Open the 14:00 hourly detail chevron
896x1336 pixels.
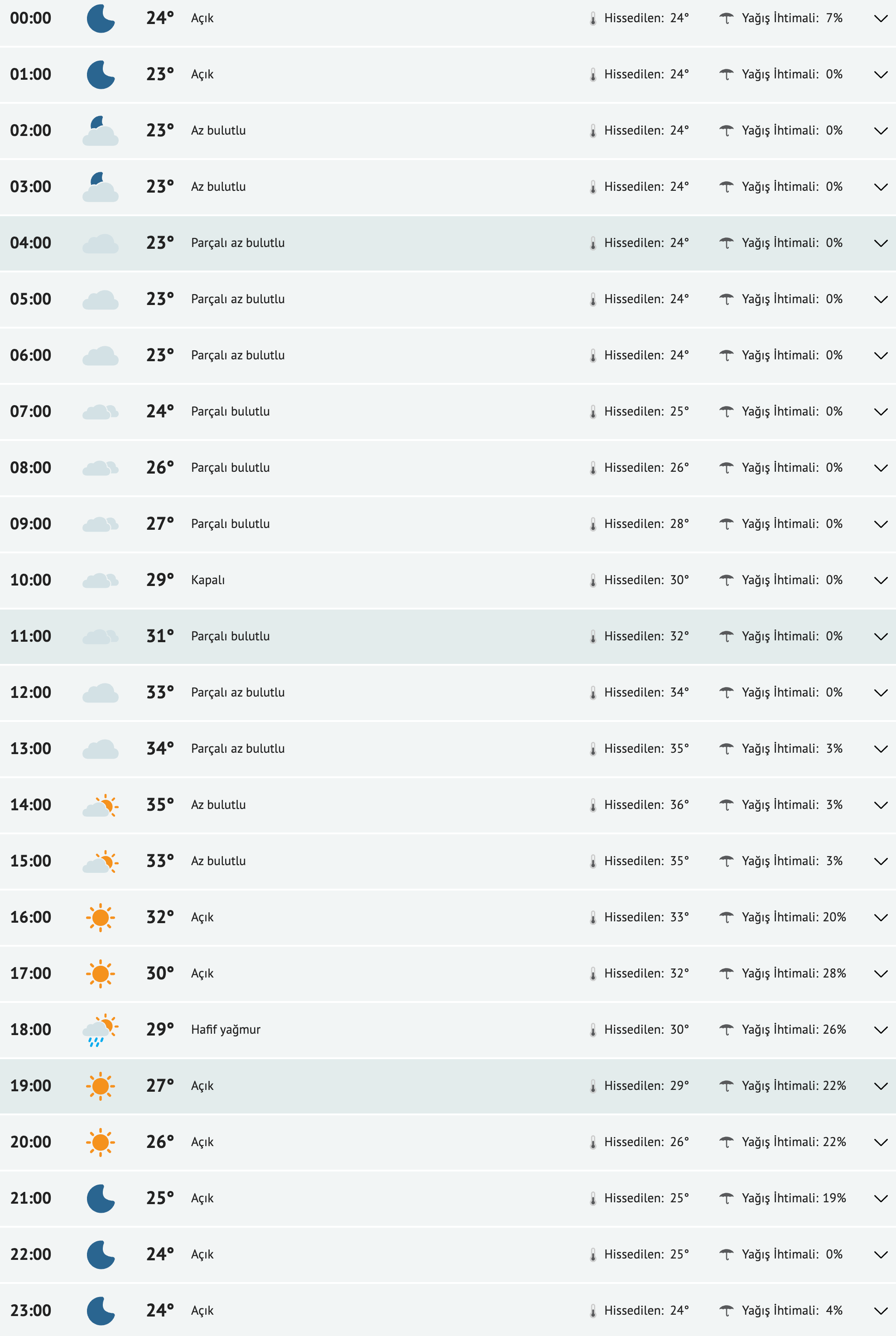click(x=880, y=804)
